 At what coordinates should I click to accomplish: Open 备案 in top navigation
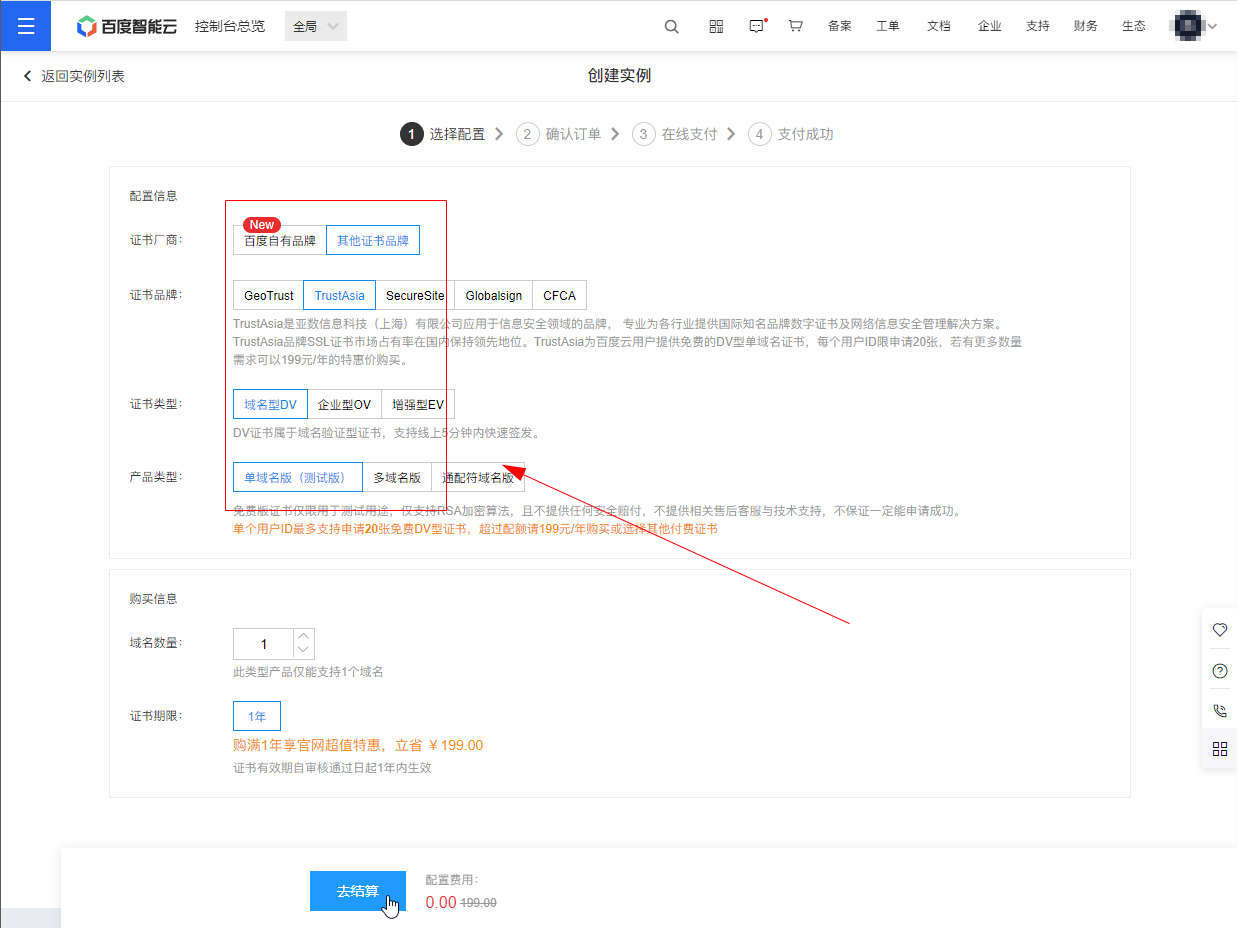[x=840, y=26]
